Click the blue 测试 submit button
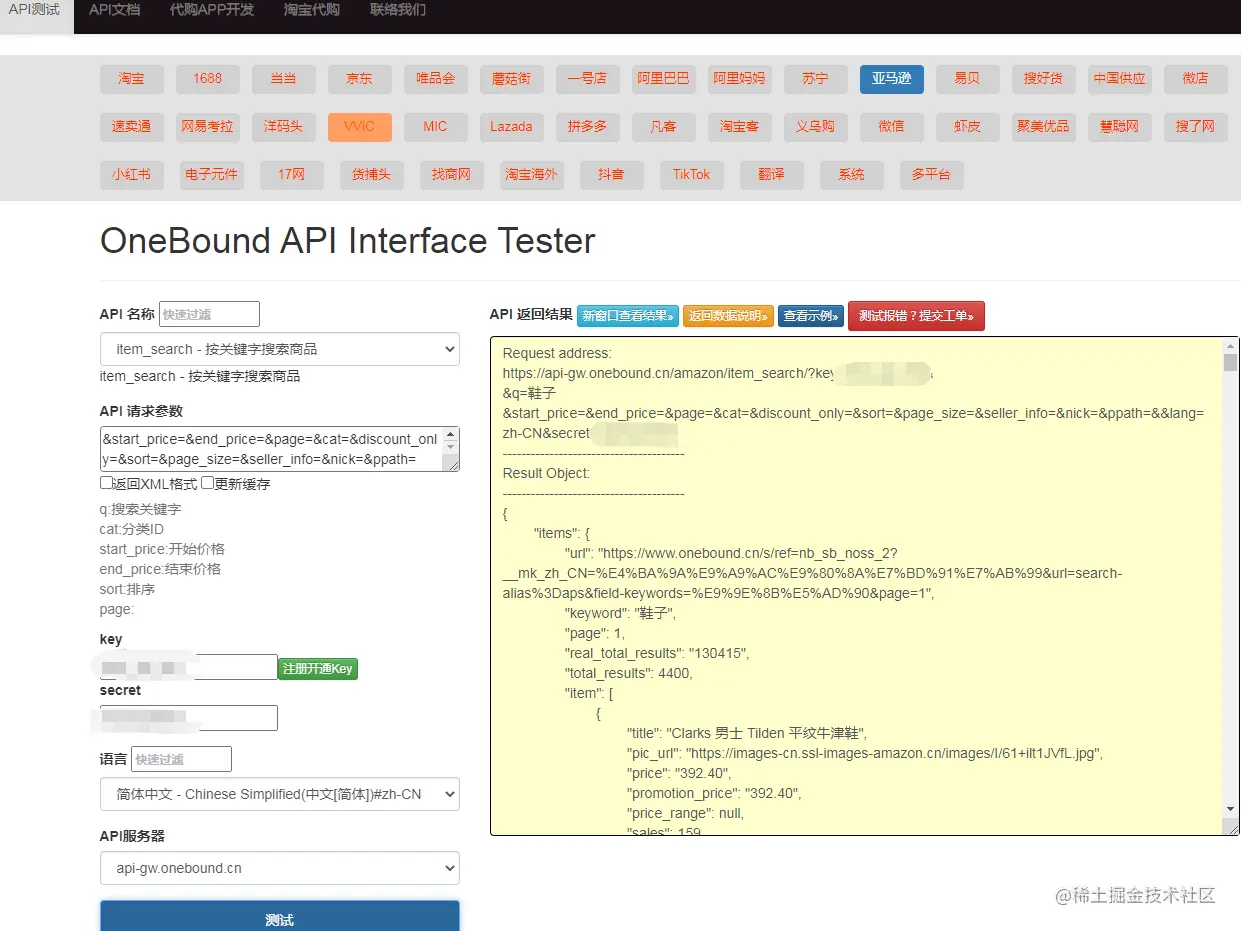 point(280,917)
